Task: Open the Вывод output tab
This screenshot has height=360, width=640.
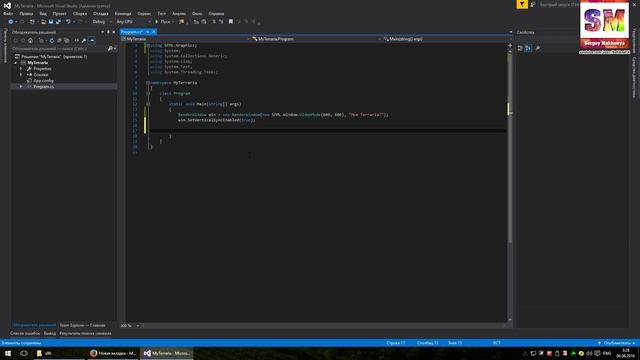Action: [x=50, y=333]
